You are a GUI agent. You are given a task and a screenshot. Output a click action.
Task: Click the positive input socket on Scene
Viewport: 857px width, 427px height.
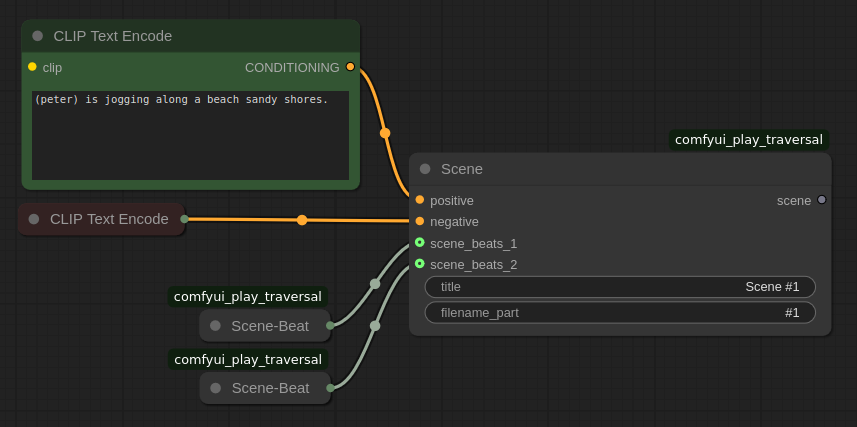click(x=420, y=200)
